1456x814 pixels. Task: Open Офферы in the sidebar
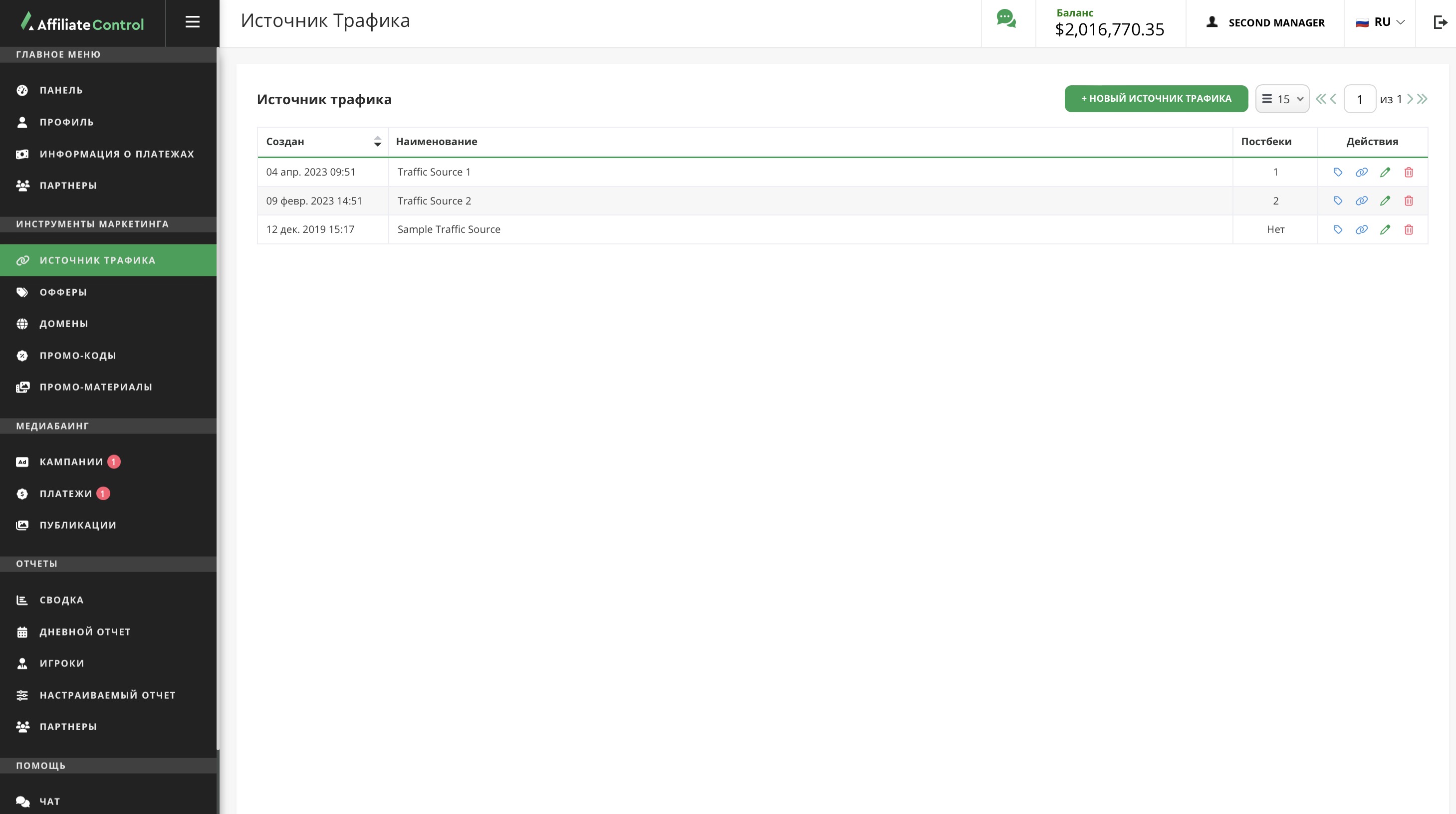63,292
